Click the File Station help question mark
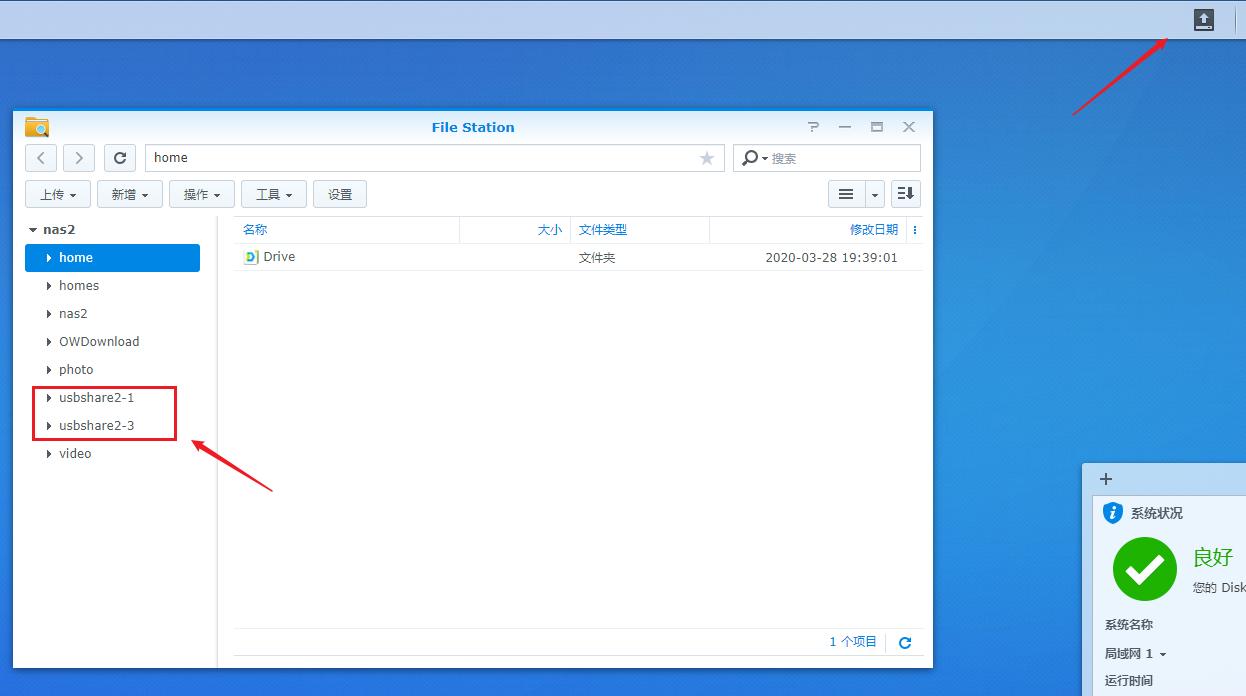 pyautogui.click(x=813, y=127)
